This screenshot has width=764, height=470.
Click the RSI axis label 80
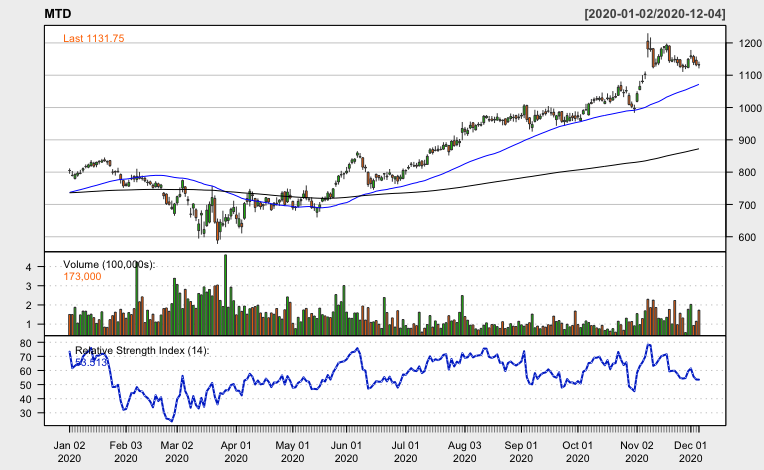point(26,343)
